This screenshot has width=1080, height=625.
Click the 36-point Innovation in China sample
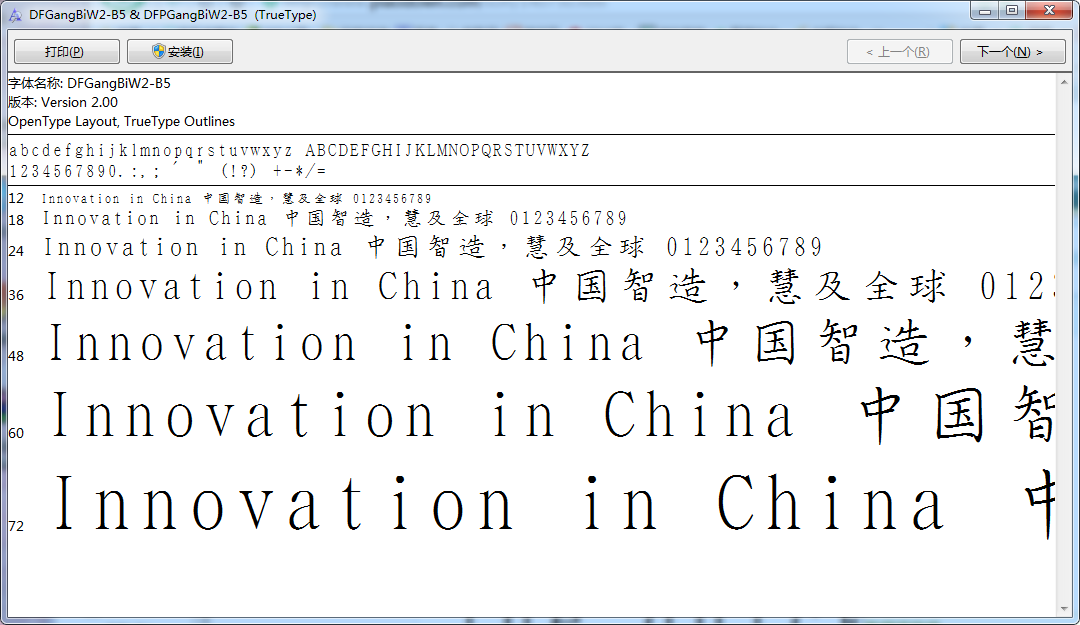549,287
